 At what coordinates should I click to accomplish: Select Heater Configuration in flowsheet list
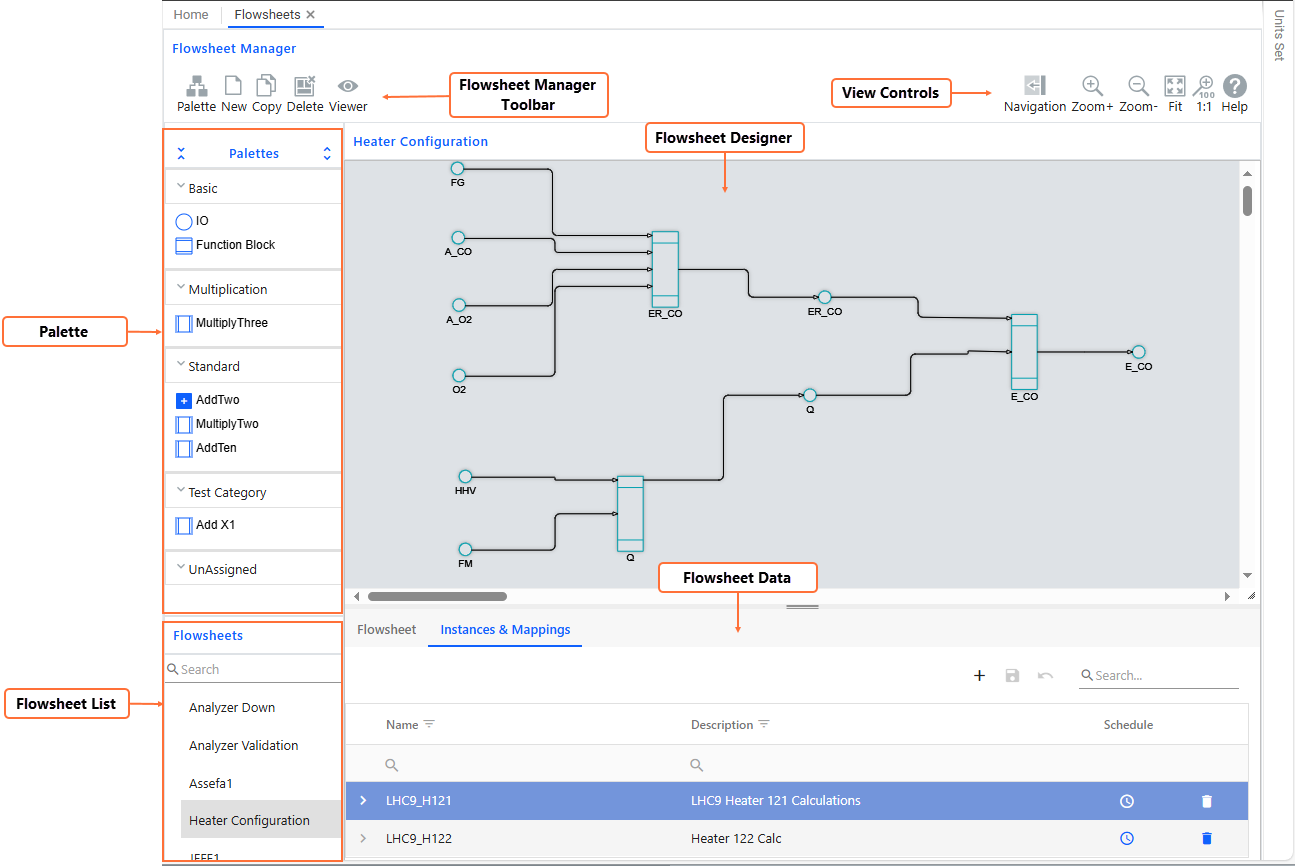pos(261,820)
